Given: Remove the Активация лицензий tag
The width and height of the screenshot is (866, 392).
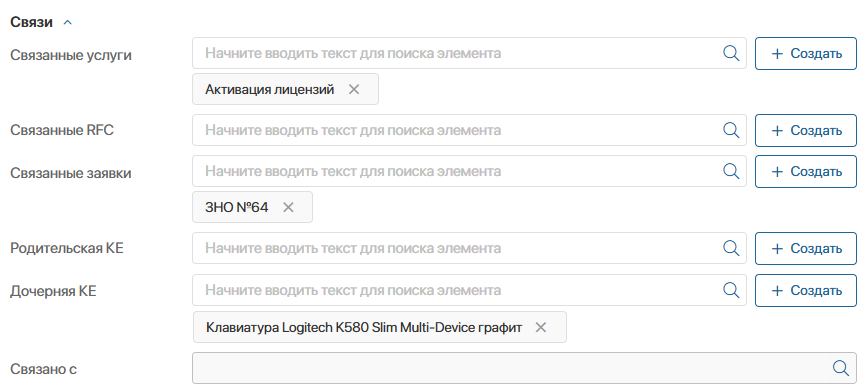Looking at the screenshot, I should pos(354,89).
